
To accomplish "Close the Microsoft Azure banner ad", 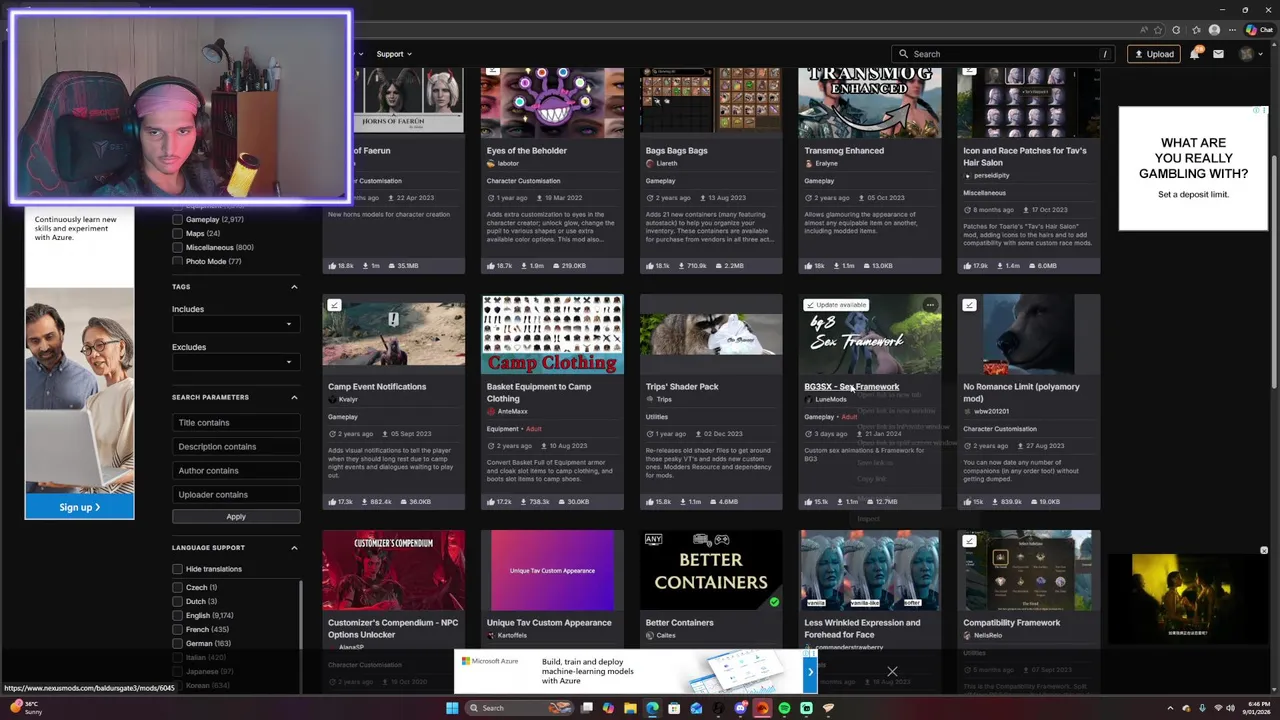I will (892, 672).
